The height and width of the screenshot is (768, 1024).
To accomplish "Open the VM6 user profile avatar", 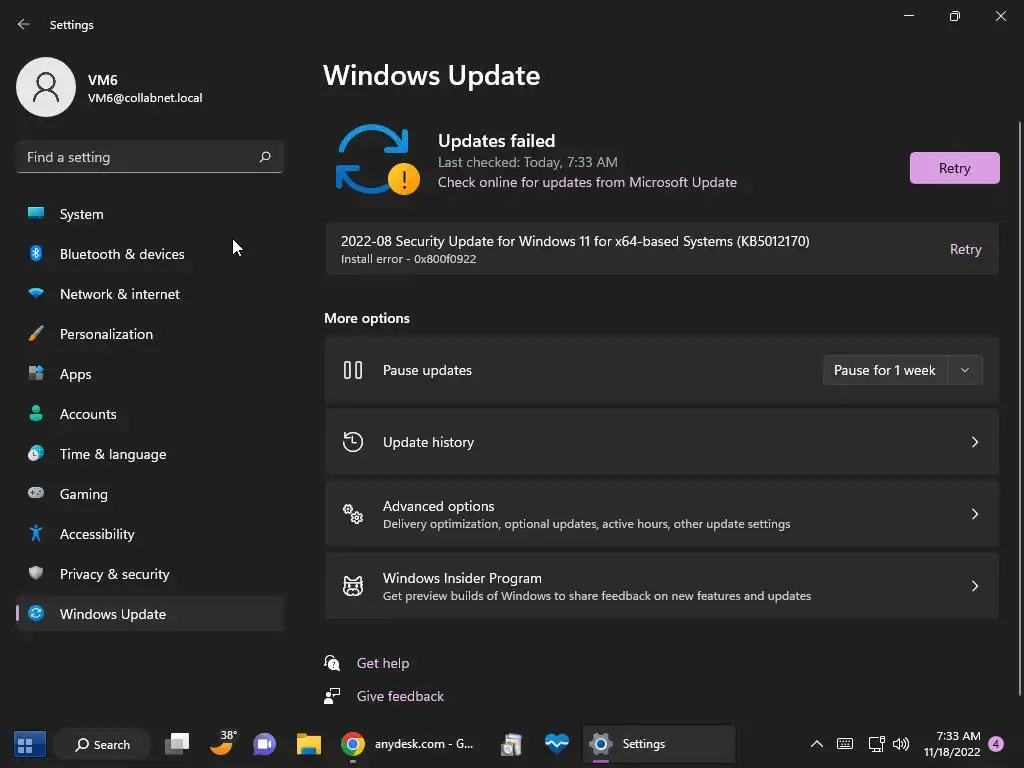I will 46,87.
